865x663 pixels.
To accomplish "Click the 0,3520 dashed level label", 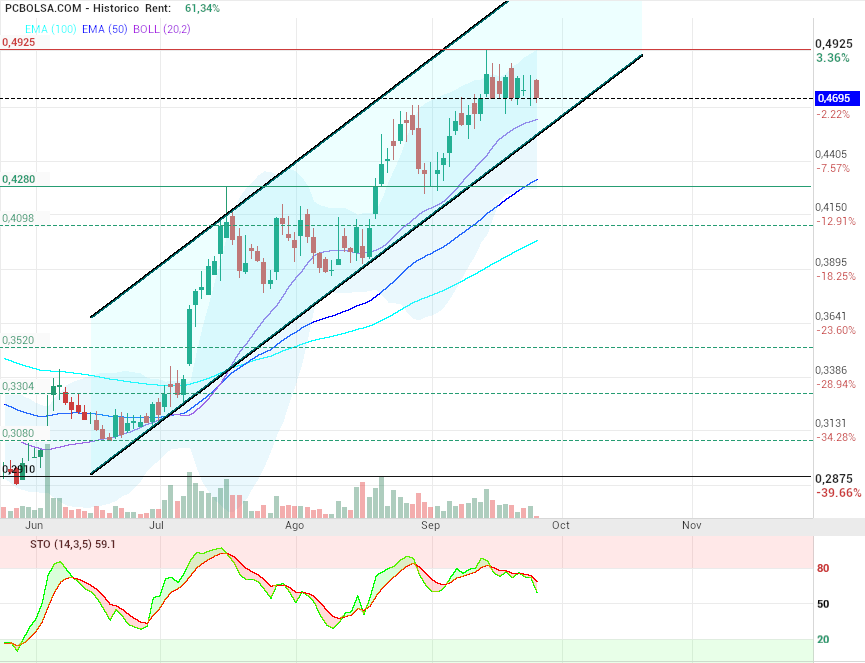I will [19, 341].
